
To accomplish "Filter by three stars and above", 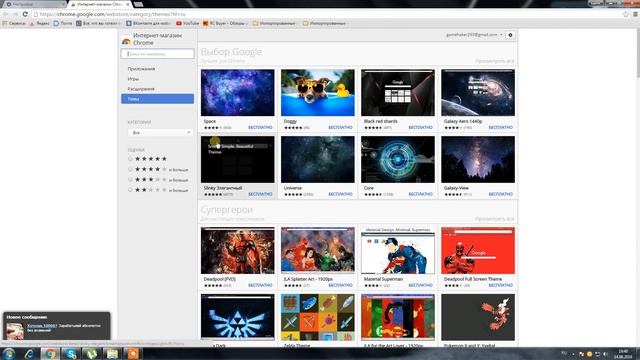I will click(130, 179).
